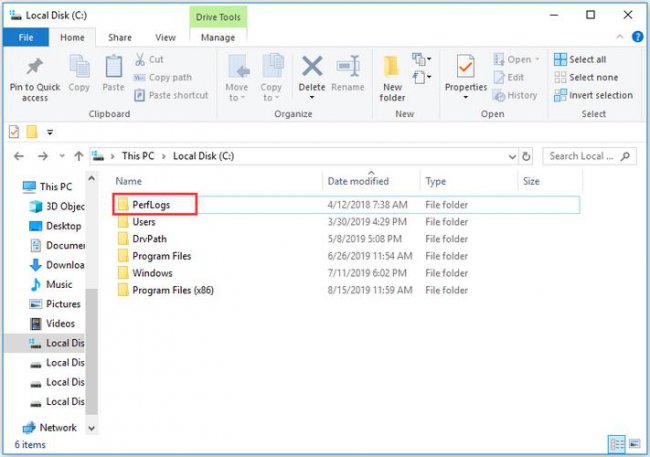Click History in Open group
This screenshot has width=650, height=457.
[515, 95]
